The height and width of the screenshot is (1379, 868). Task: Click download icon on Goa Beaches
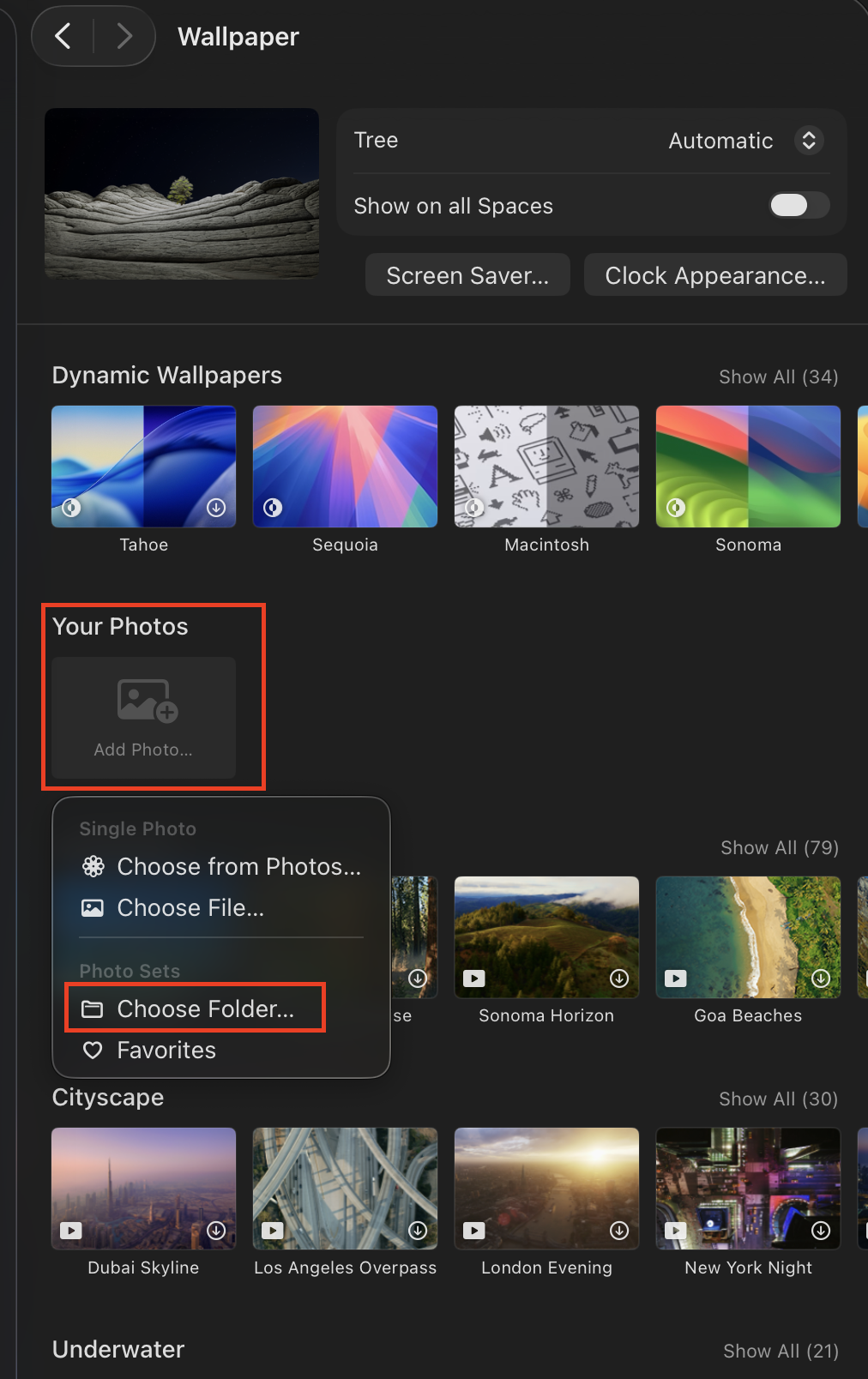tap(821, 979)
